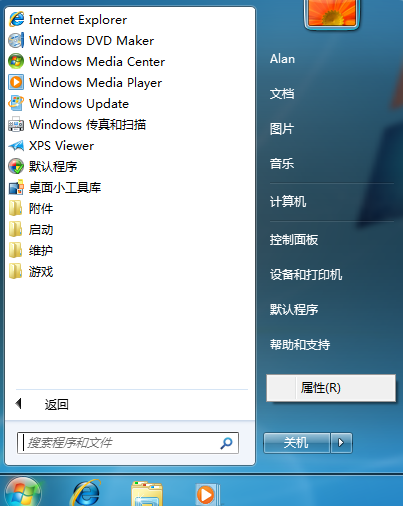
Task: Open 桌面小工具库 icon
Action: 16,187
